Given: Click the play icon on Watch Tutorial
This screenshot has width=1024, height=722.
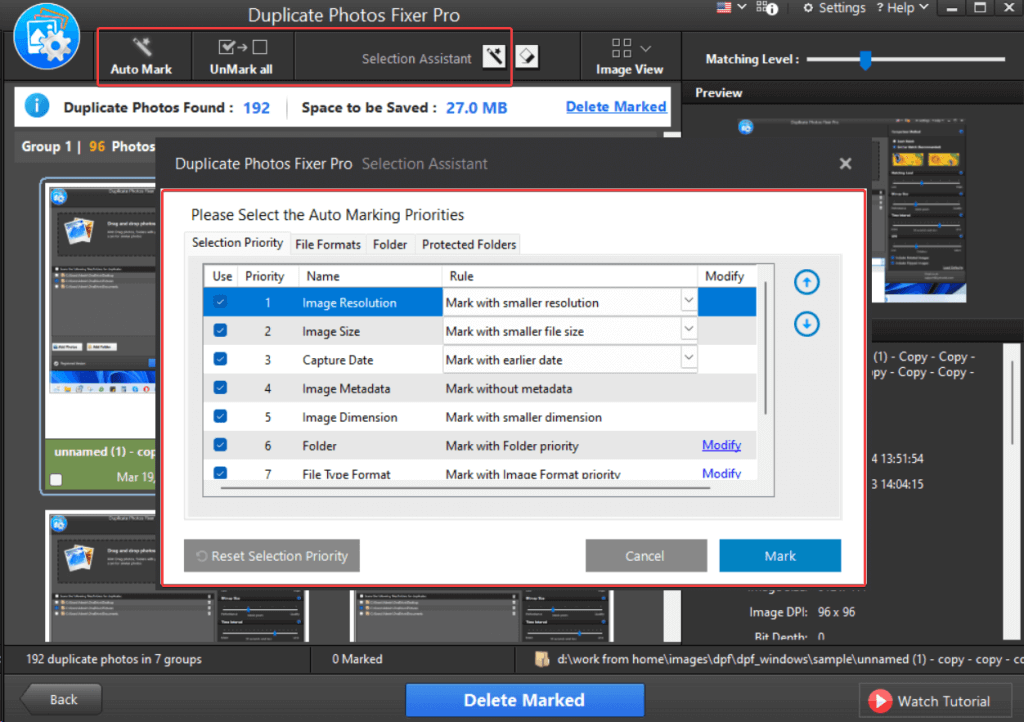Looking at the screenshot, I should coord(880,701).
